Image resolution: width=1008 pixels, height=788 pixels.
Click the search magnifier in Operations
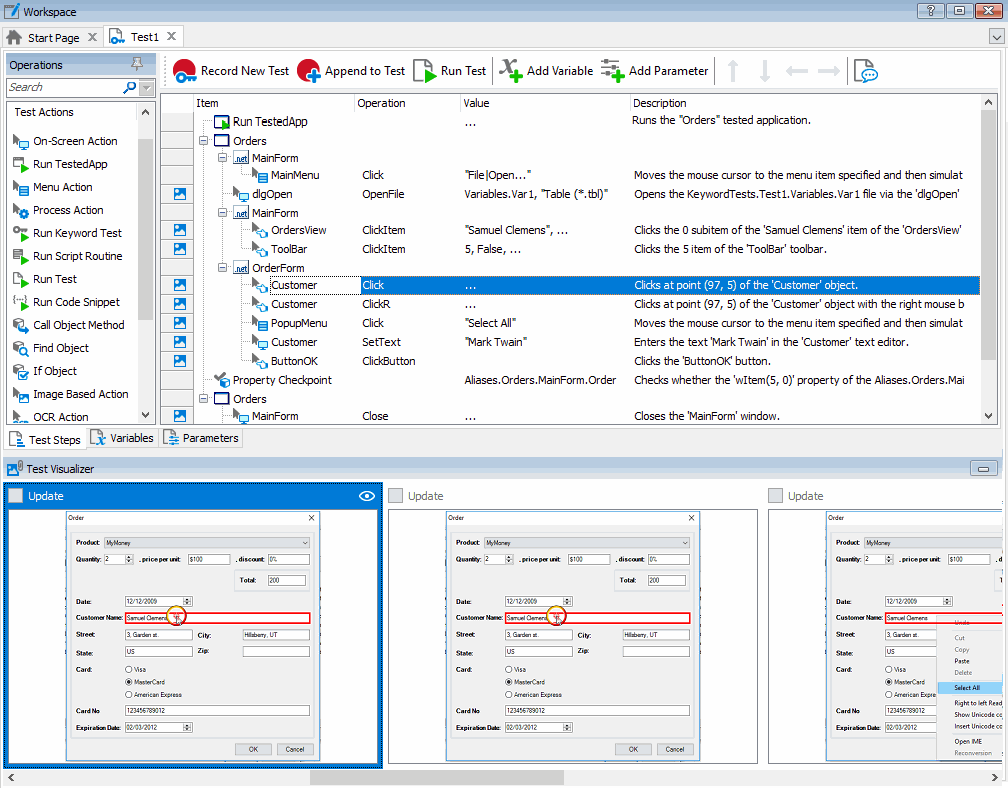click(130, 87)
